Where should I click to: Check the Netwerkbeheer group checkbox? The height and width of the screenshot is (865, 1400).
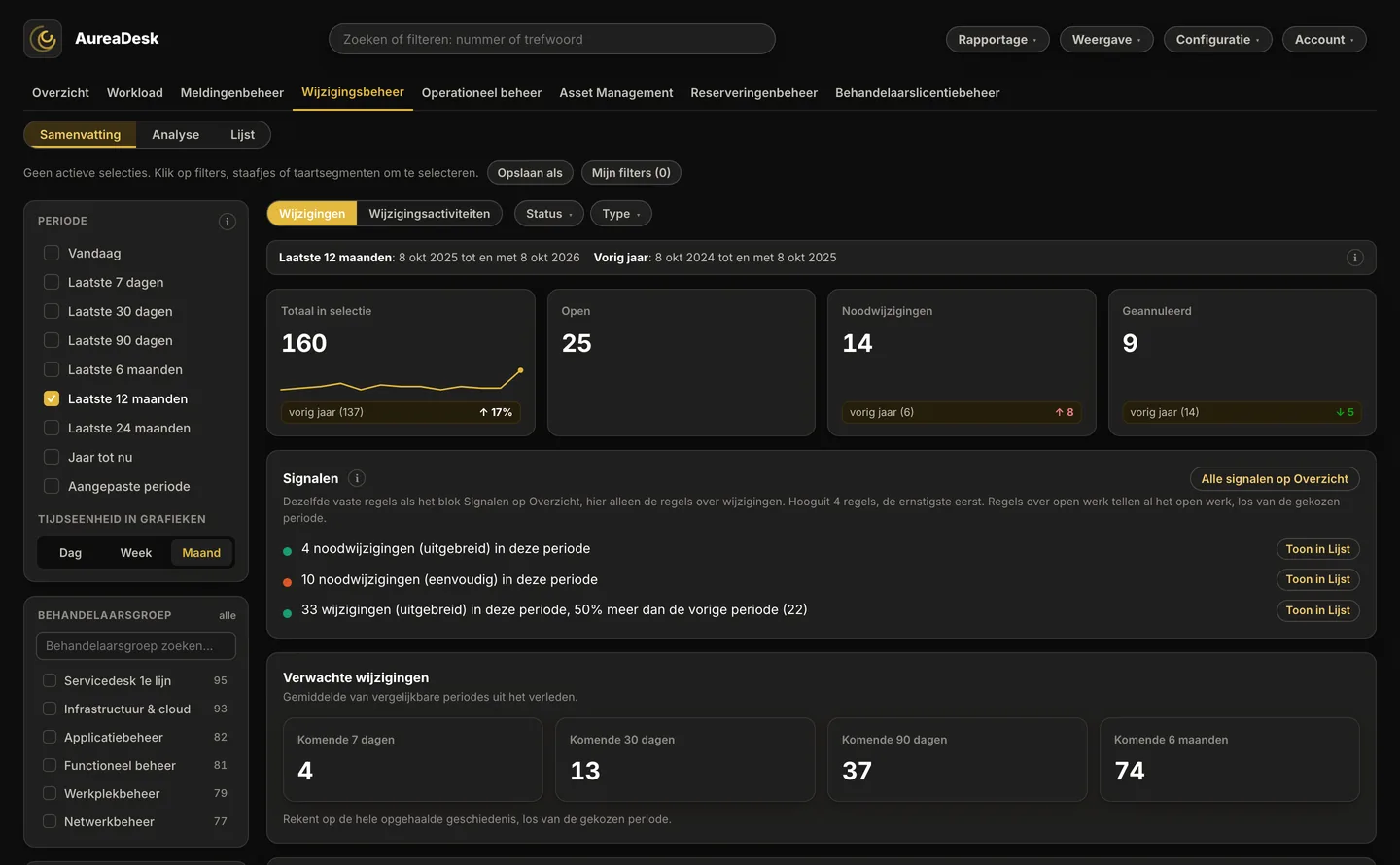click(50, 821)
